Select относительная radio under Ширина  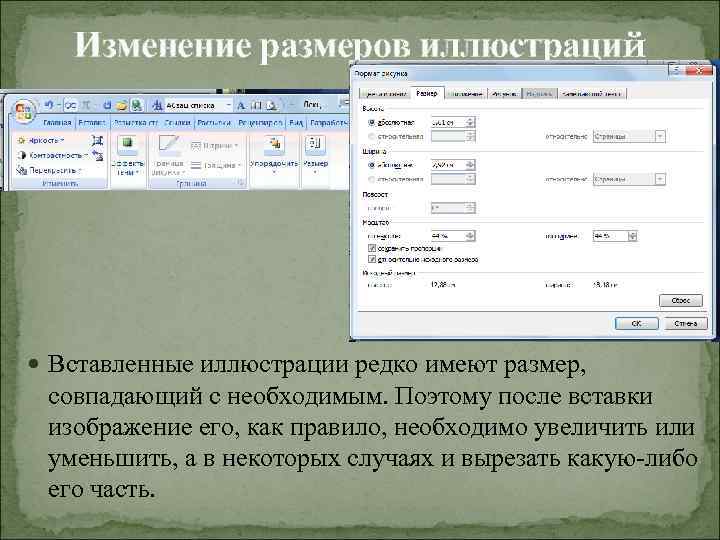click(x=372, y=179)
